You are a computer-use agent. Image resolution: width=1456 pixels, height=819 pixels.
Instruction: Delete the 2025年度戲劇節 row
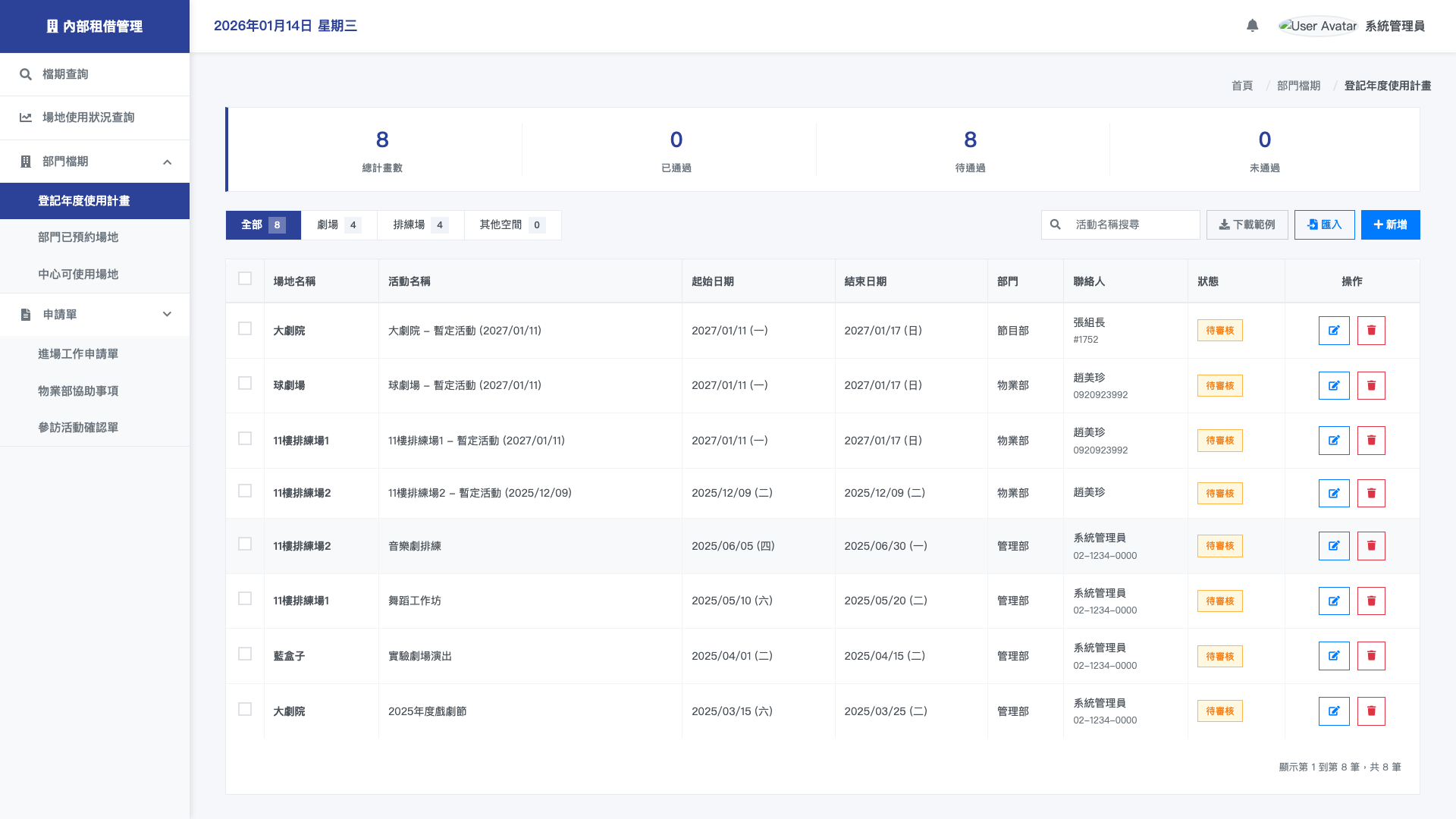1370,711
